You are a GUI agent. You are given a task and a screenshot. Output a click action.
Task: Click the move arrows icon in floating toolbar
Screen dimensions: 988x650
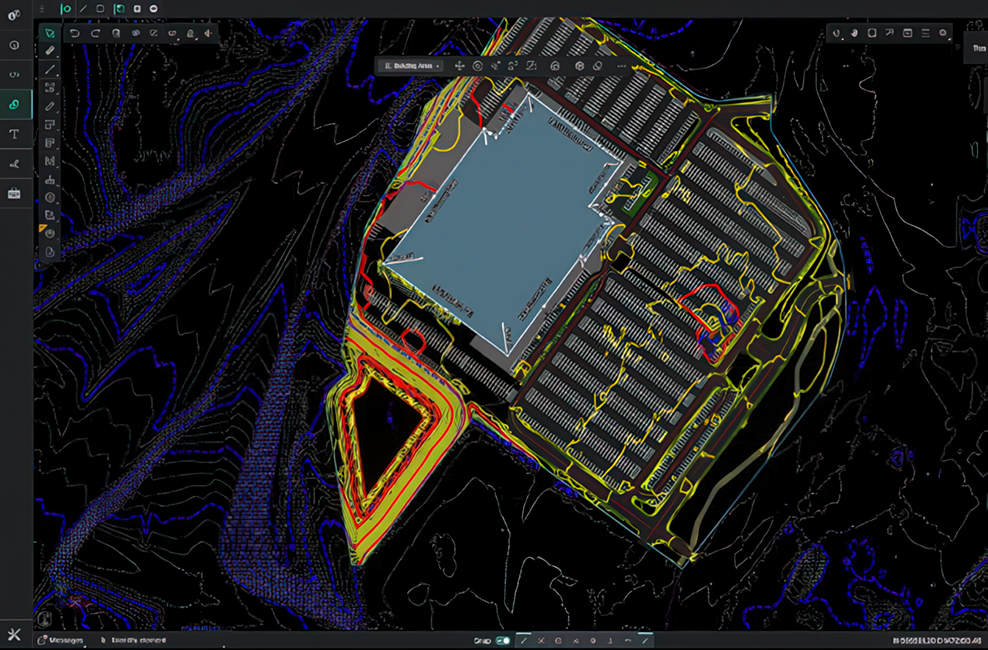(x=460, y=66)
